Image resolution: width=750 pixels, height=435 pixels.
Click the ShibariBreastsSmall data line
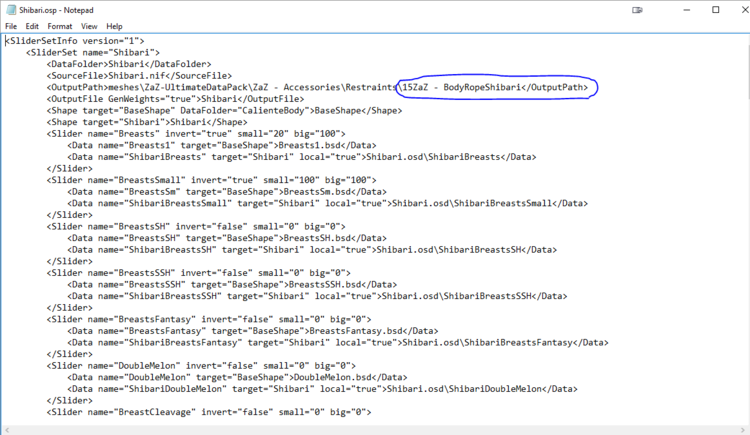click(x=328, y=203)
